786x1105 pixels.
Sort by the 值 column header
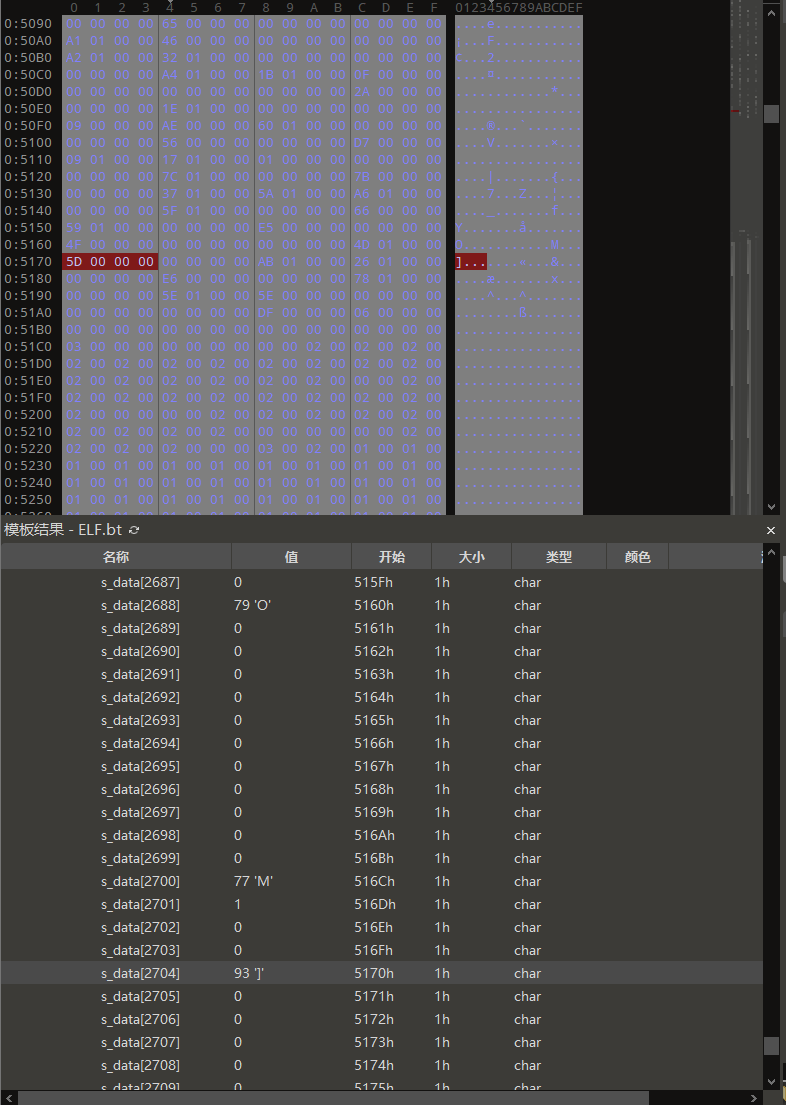pyautogui.click(x=291, y=557)
